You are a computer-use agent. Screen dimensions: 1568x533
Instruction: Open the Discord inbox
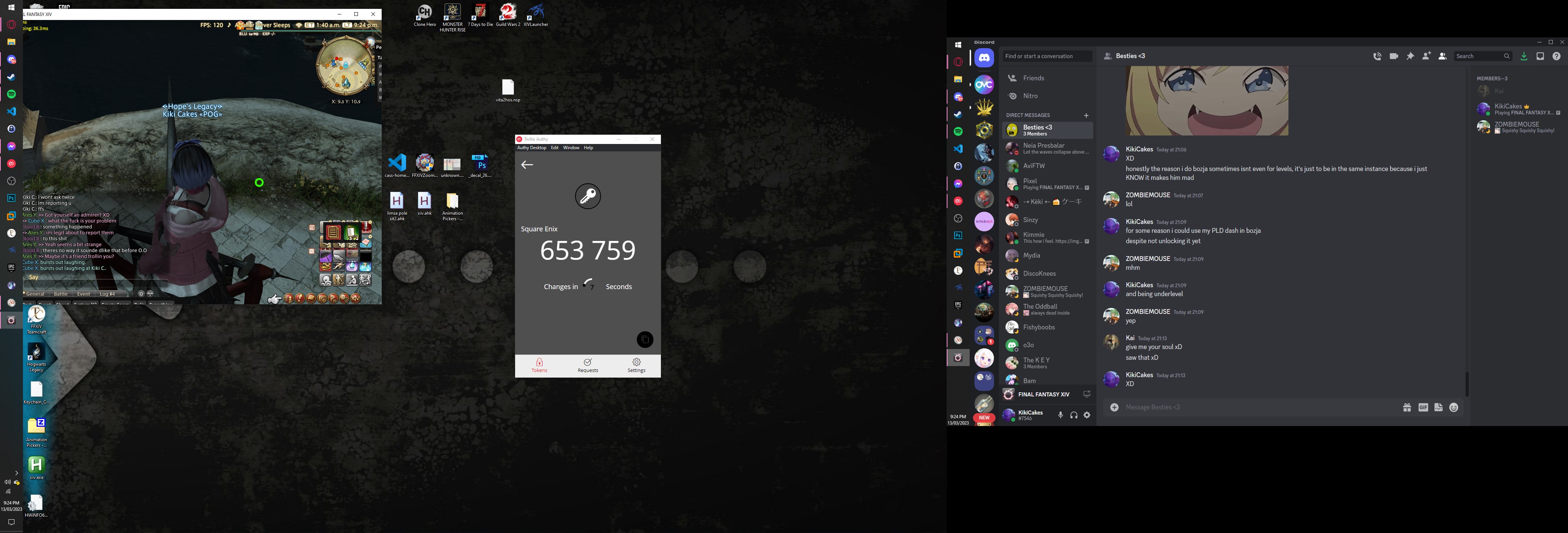1540,56
